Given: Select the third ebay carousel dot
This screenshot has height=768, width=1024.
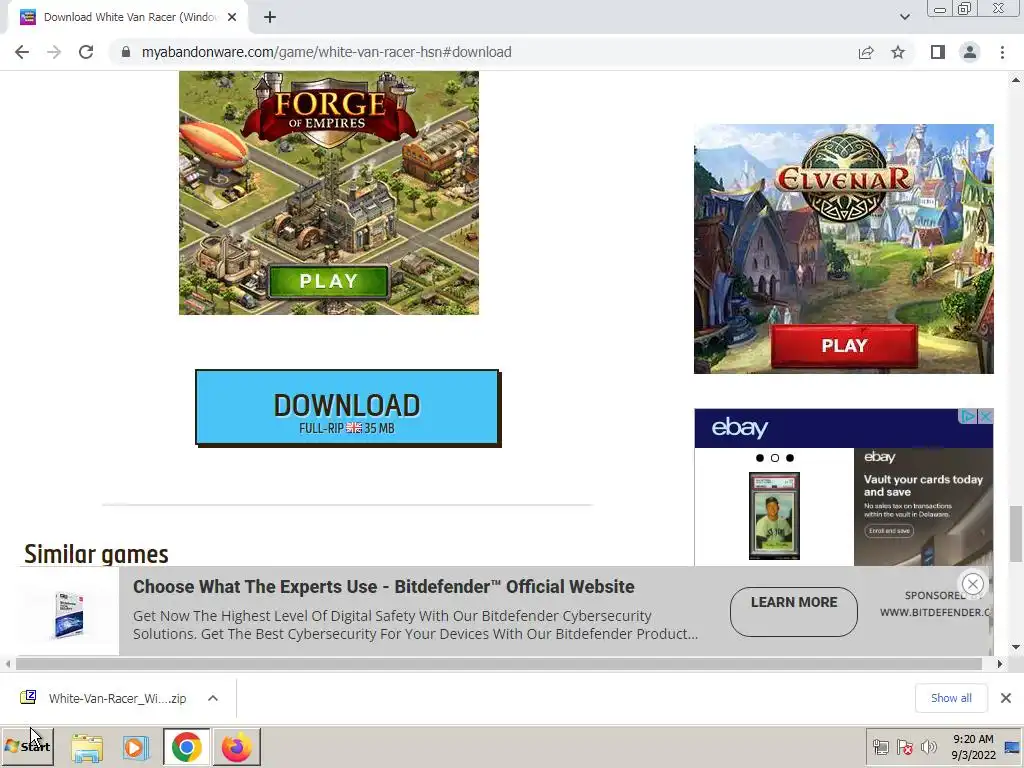Looking at the screenshot, I should coord(790,458).
